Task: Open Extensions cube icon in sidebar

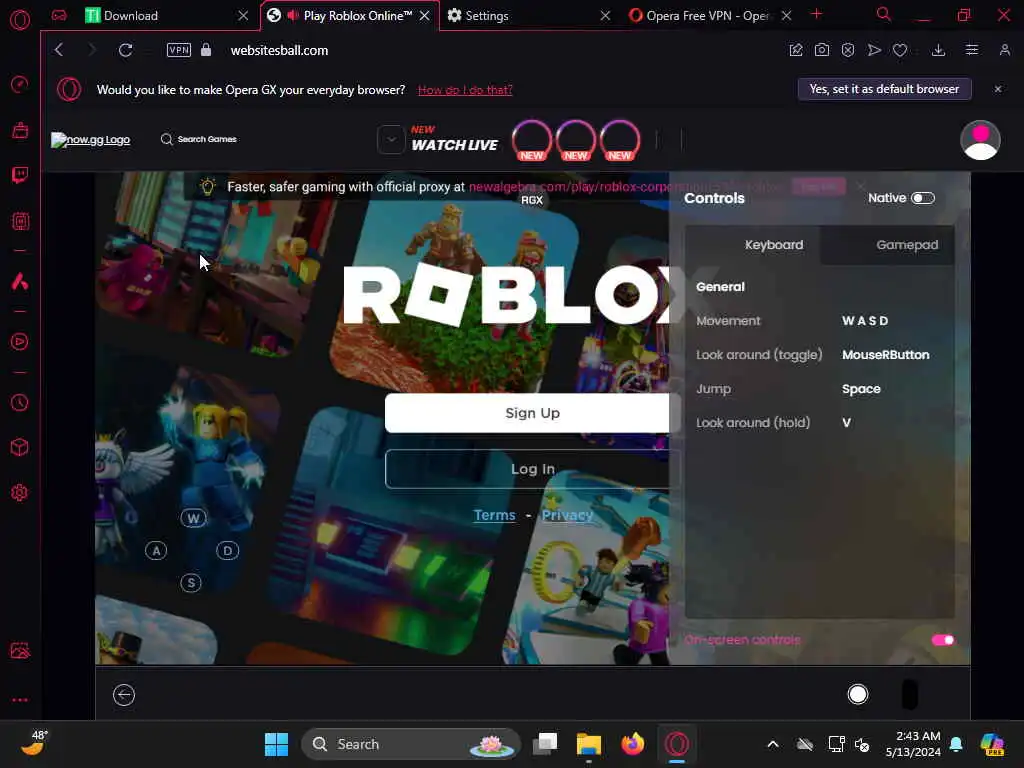Action: [x=20, y=447]
